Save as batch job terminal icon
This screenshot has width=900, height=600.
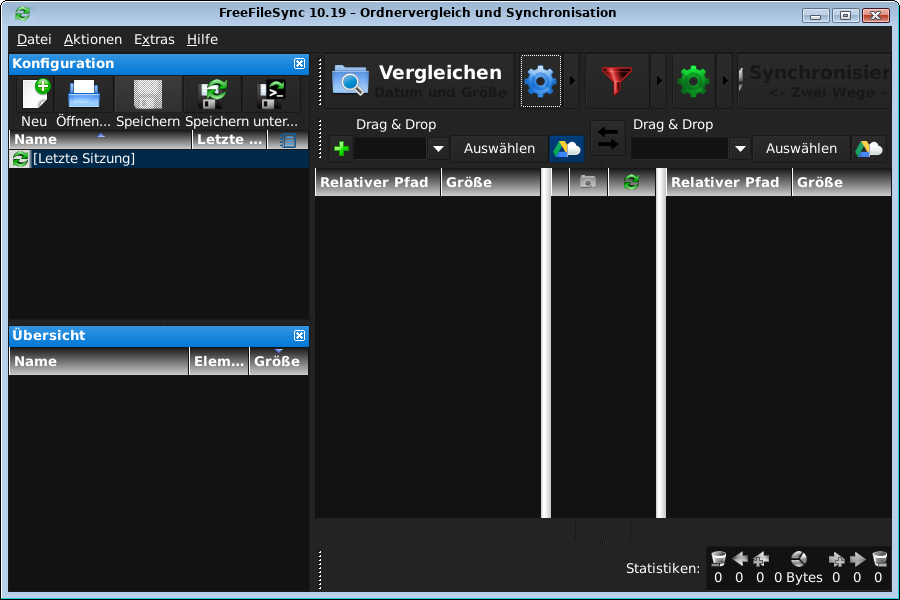[271, 95]
